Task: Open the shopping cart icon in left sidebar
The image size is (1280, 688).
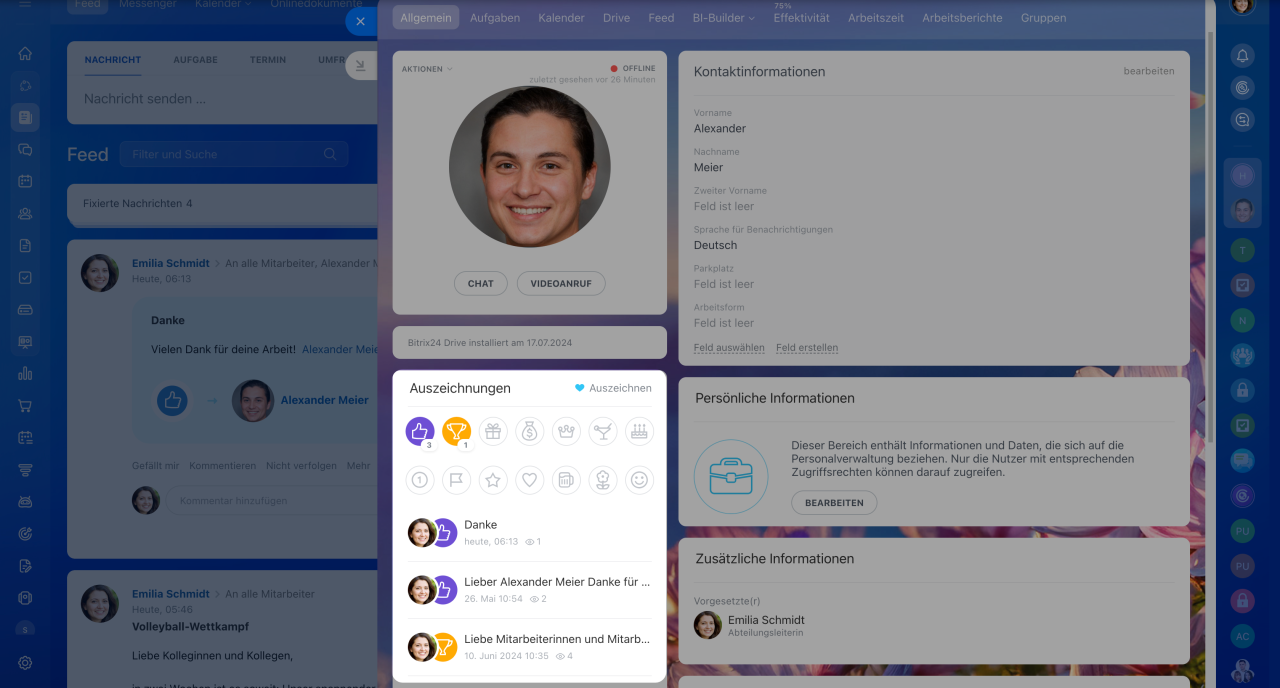Action: (25, 405)
